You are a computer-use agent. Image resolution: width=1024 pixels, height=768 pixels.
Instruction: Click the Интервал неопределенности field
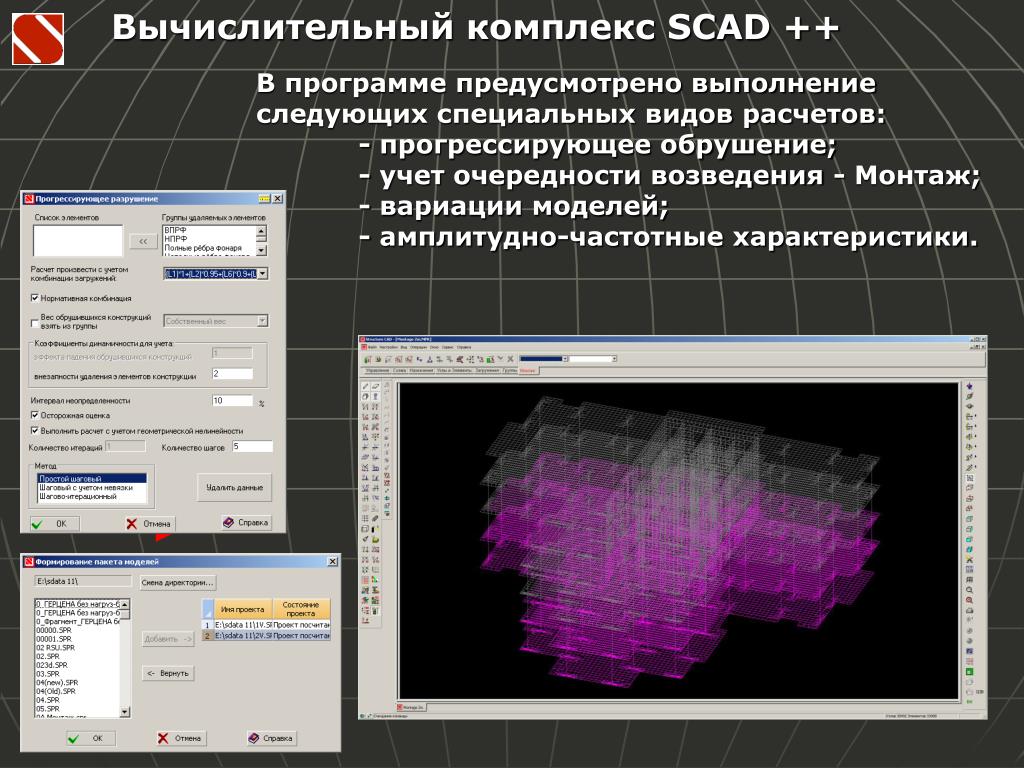pyautogui.click(x=232, y=401)
